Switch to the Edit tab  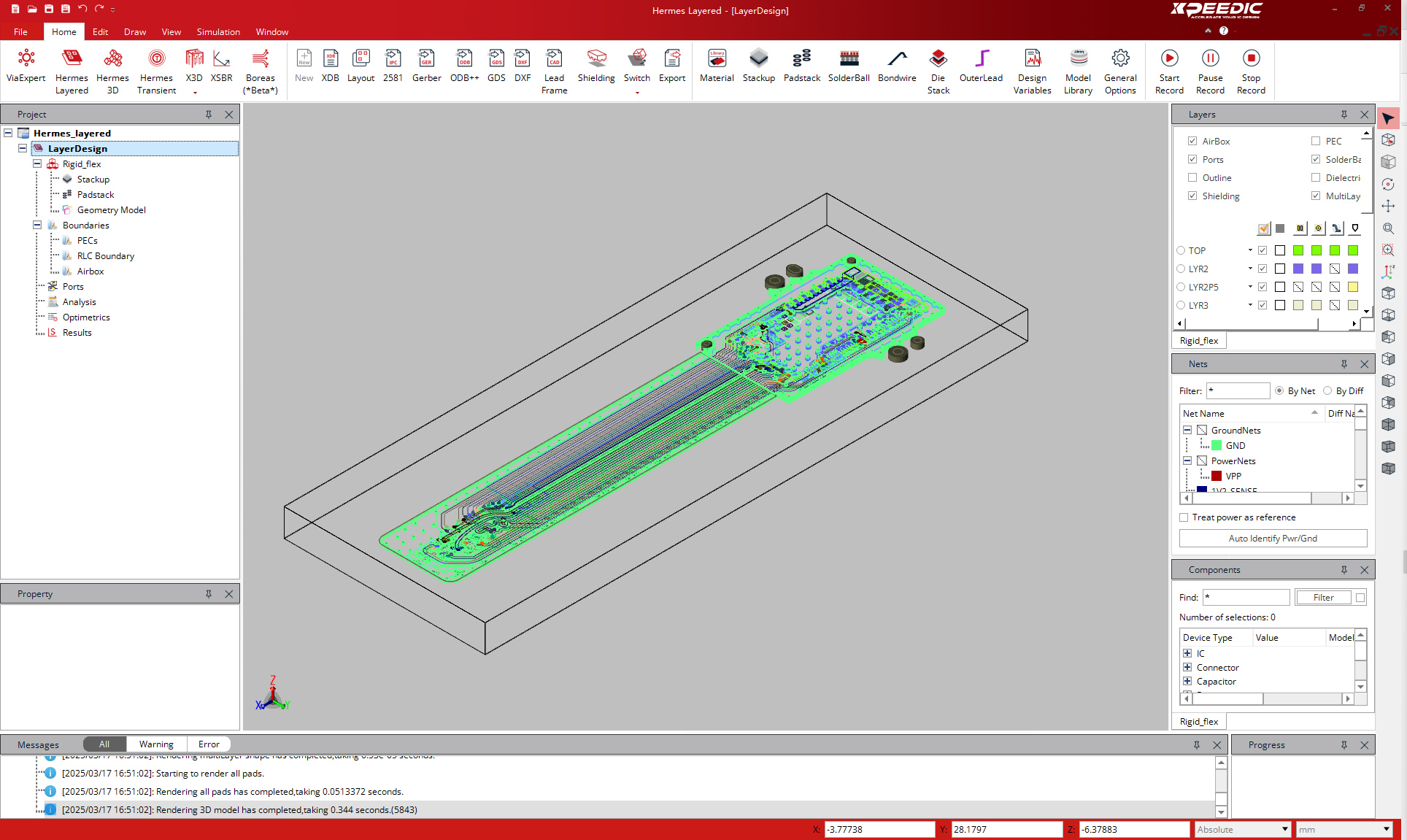[100, 31]
